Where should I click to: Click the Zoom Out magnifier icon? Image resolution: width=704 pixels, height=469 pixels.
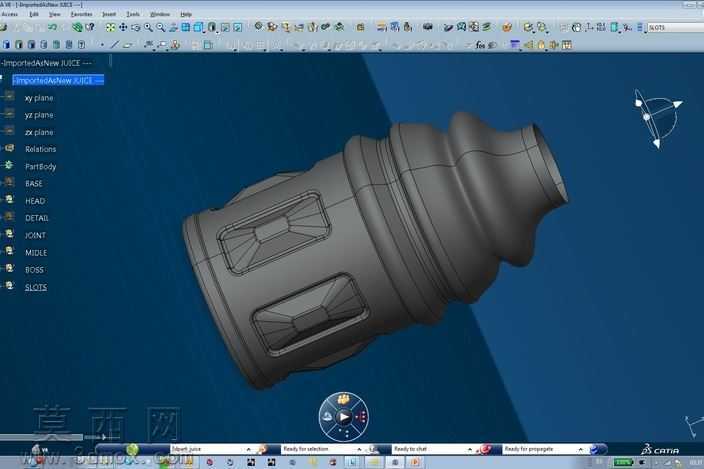(x=160, y=27)
